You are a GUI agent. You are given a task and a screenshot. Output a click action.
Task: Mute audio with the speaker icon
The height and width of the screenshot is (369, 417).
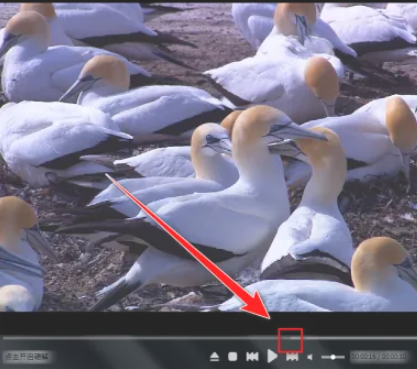(310, 357)
